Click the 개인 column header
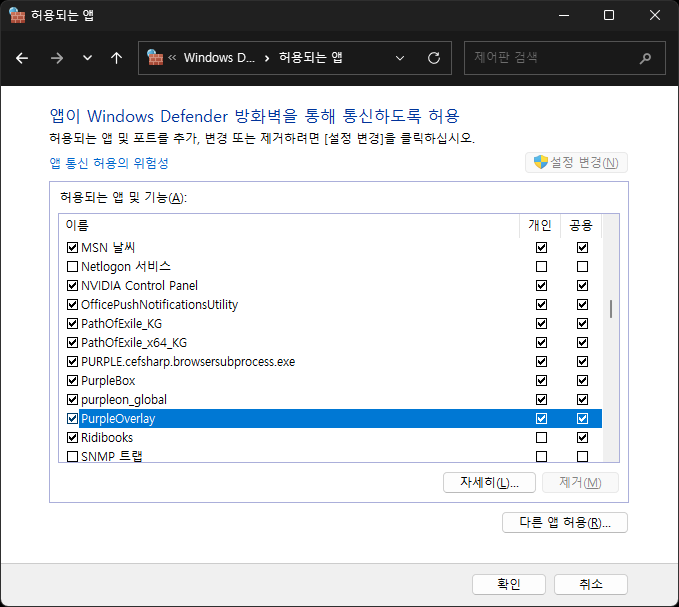679x607 pixels. tap(540, 226)
